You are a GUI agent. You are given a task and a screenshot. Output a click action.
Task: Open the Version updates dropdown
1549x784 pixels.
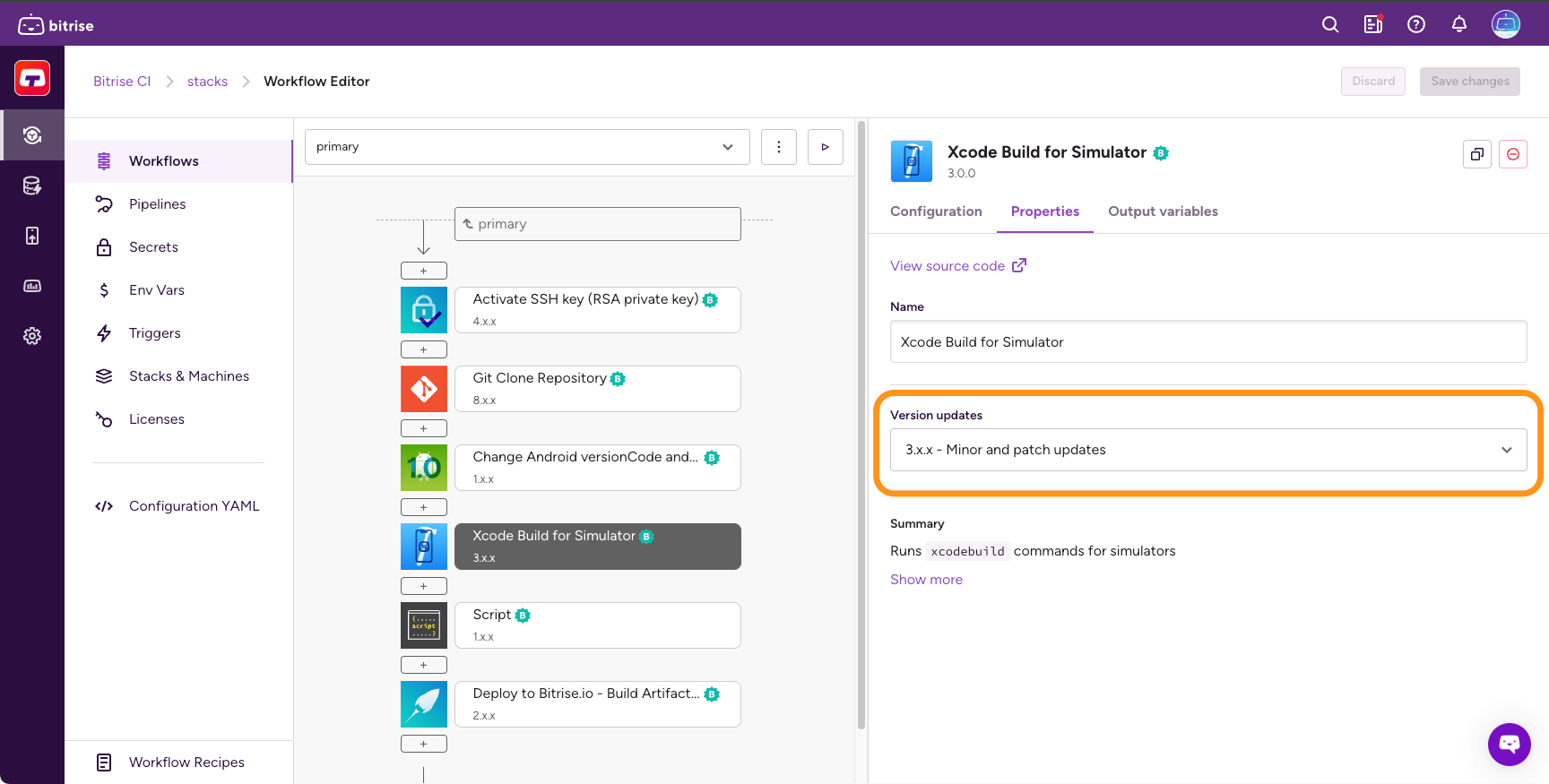click(x=1207, y=450)
